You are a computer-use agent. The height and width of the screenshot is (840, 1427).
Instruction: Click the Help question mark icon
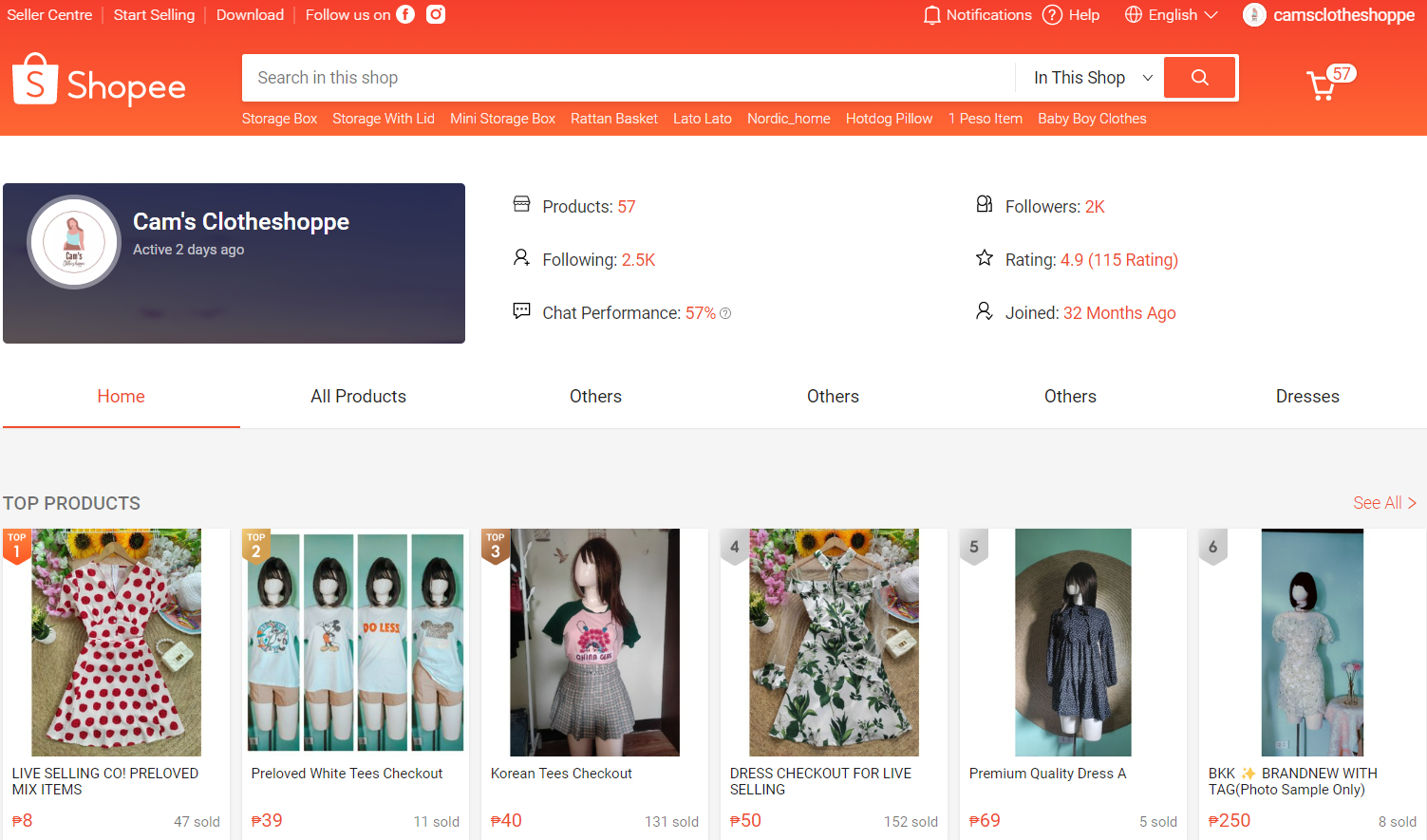coord(1052,15)
